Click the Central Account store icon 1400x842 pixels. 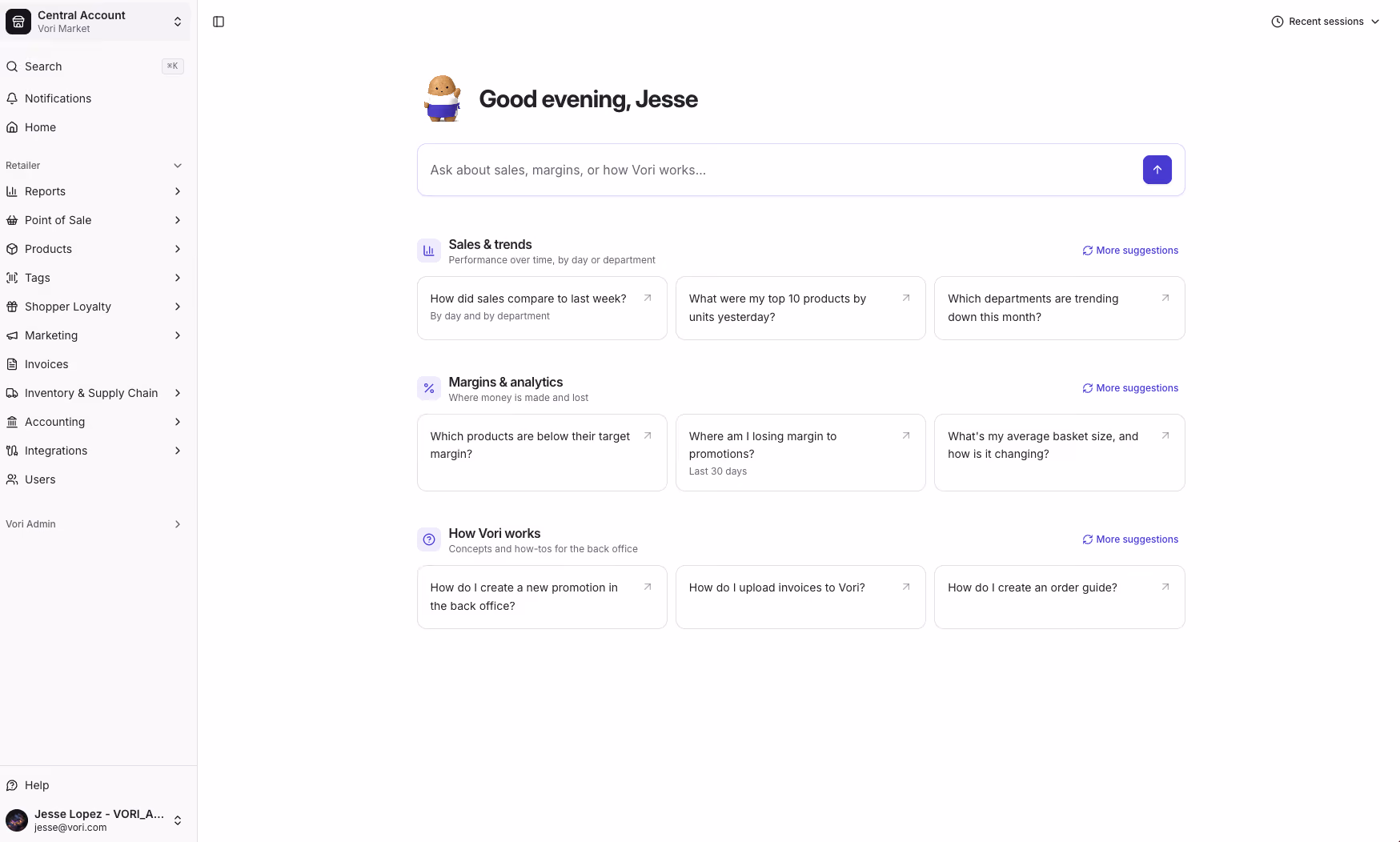[18, 22]
